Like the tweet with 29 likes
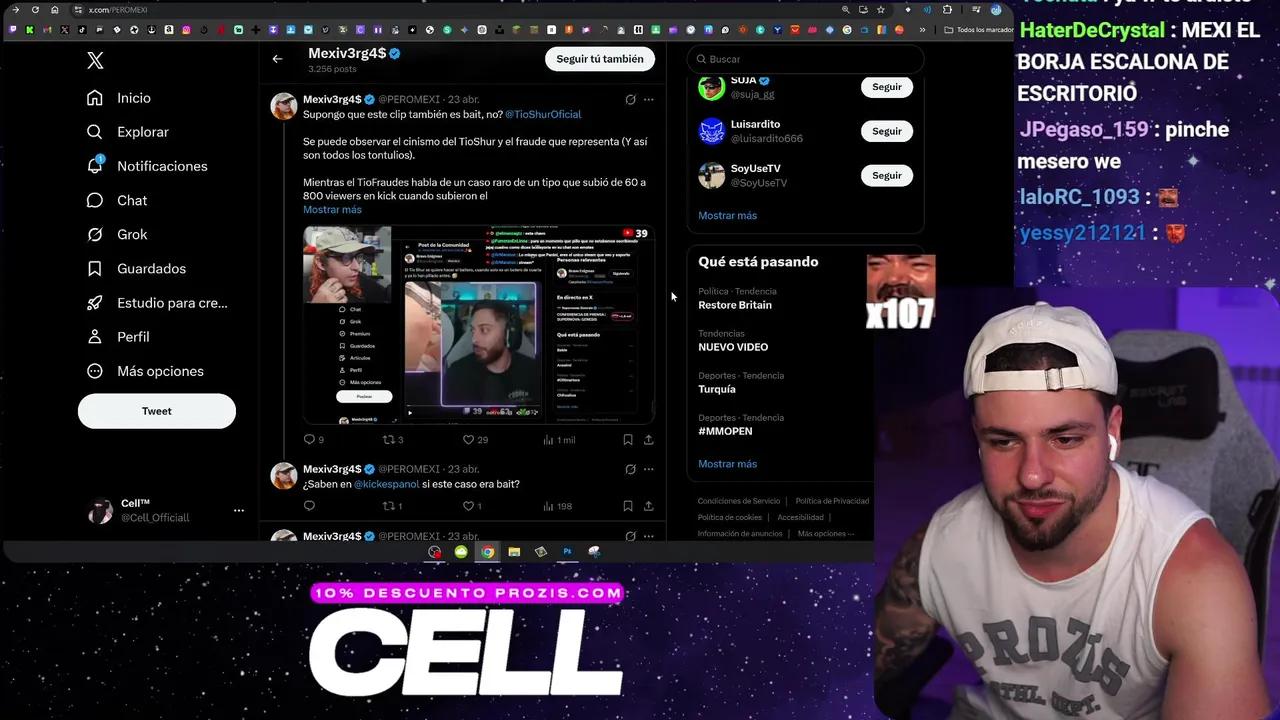This screenshot has height=720, width=1280. 475,440
